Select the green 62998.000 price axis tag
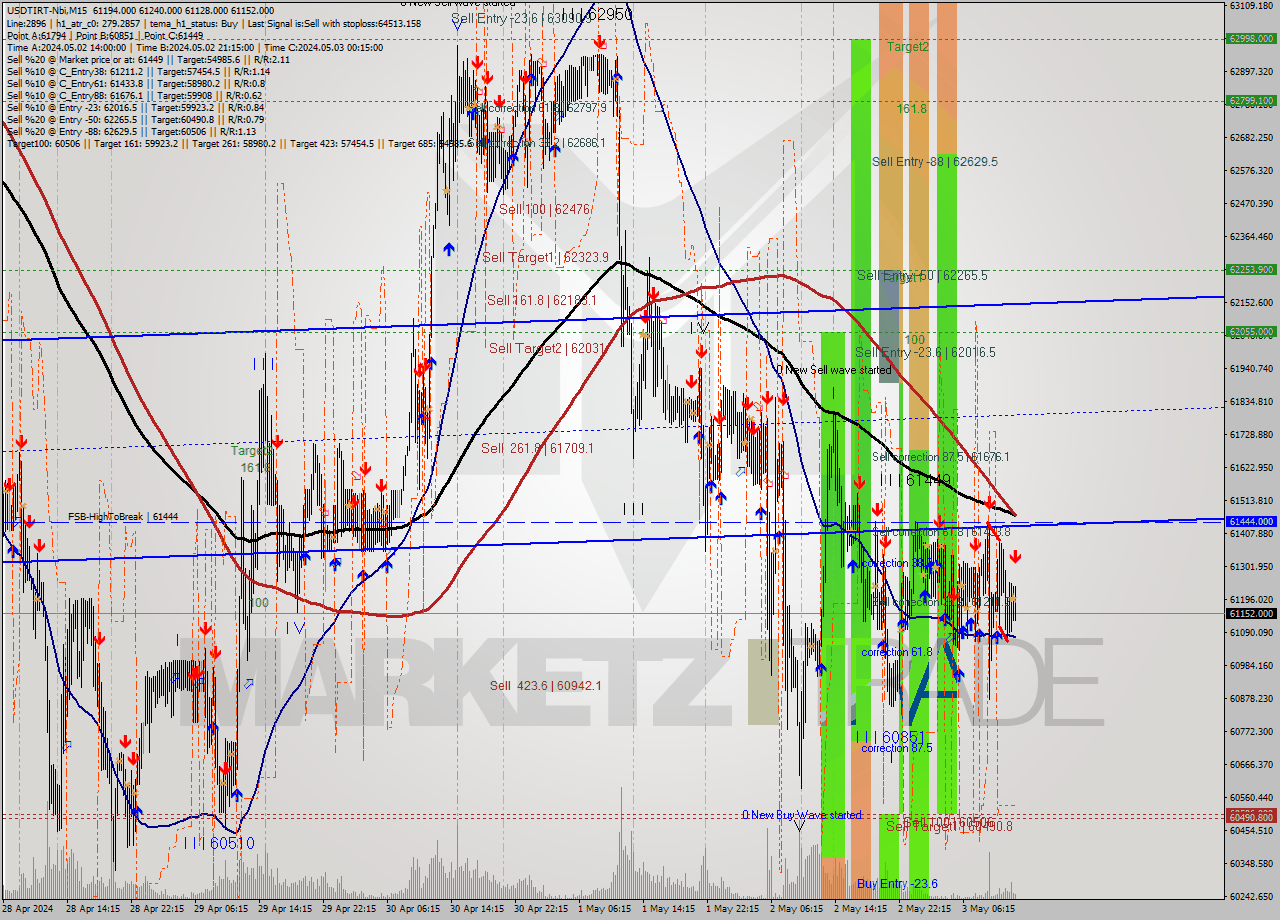This screenshot has height=920, width=1280. click(1250, 39)
